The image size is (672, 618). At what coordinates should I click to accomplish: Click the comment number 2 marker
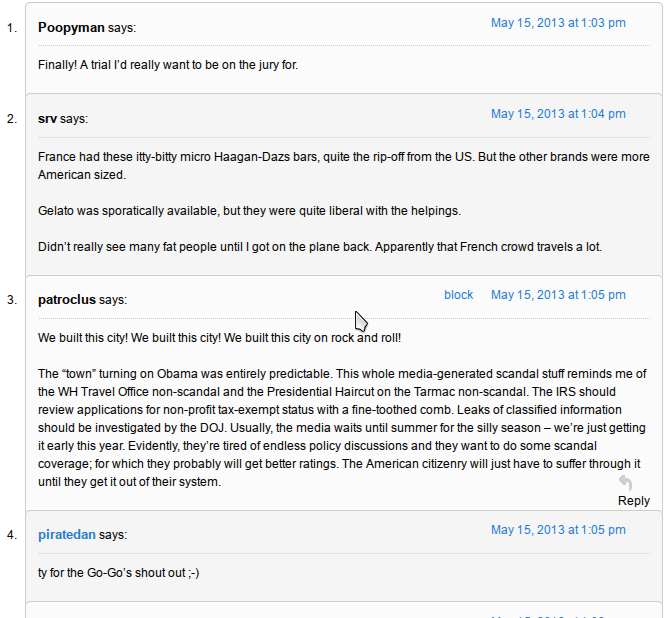[11, 119]
